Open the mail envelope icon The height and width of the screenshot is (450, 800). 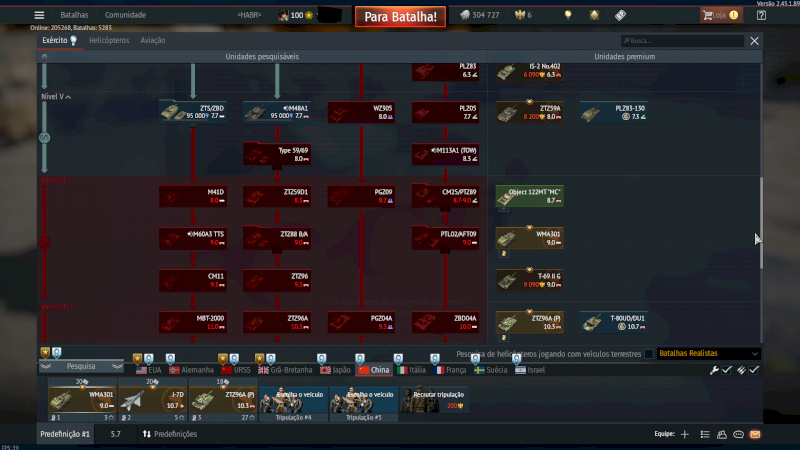click(755, 434)
